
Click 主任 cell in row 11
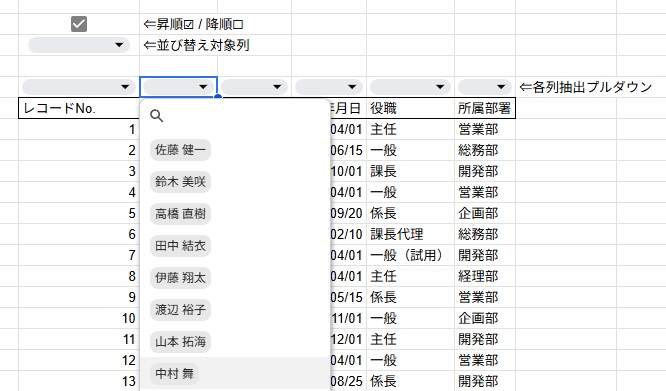click(410, 339)
